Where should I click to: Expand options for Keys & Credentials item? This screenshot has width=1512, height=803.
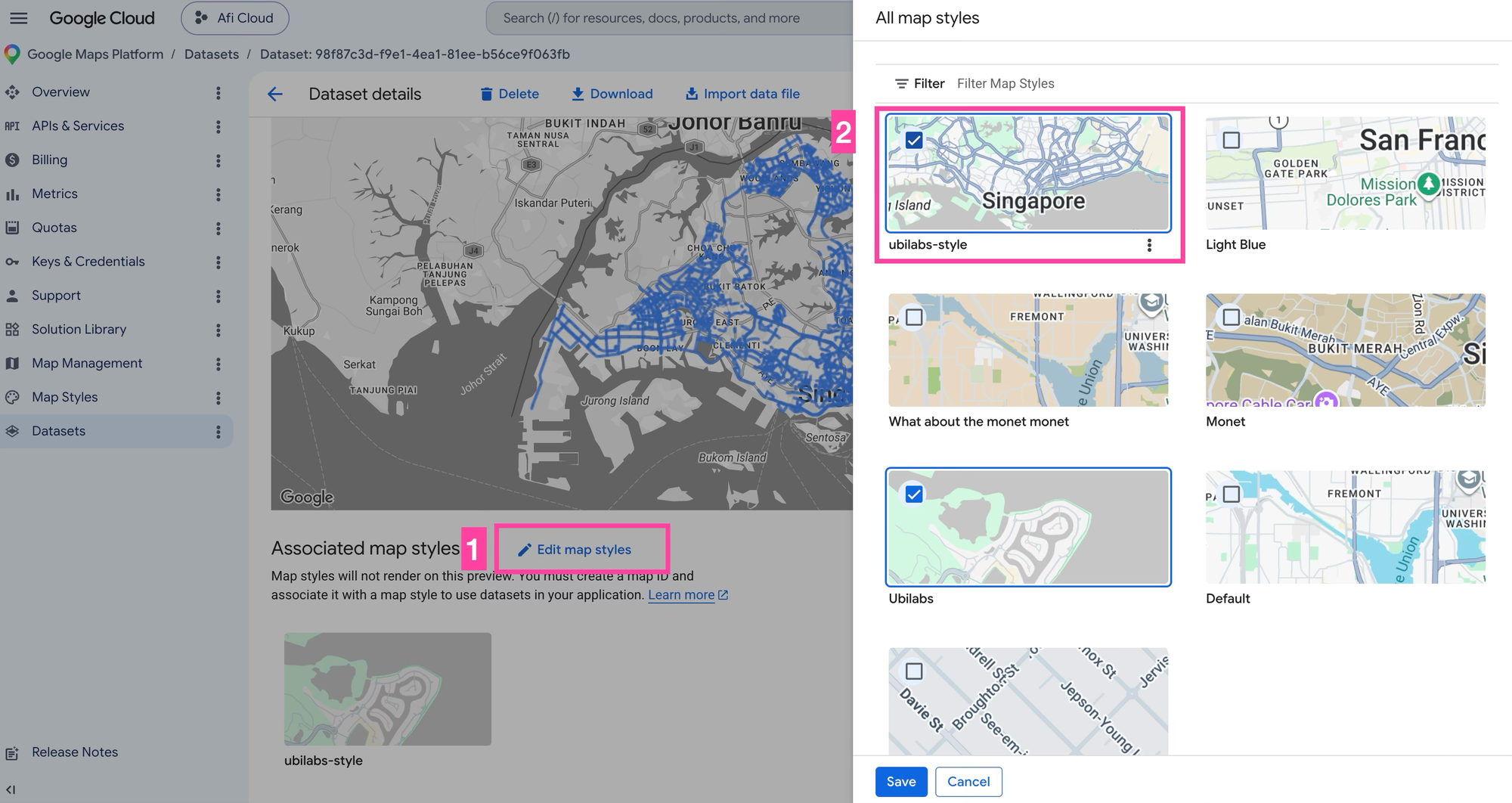click(218, 262)
